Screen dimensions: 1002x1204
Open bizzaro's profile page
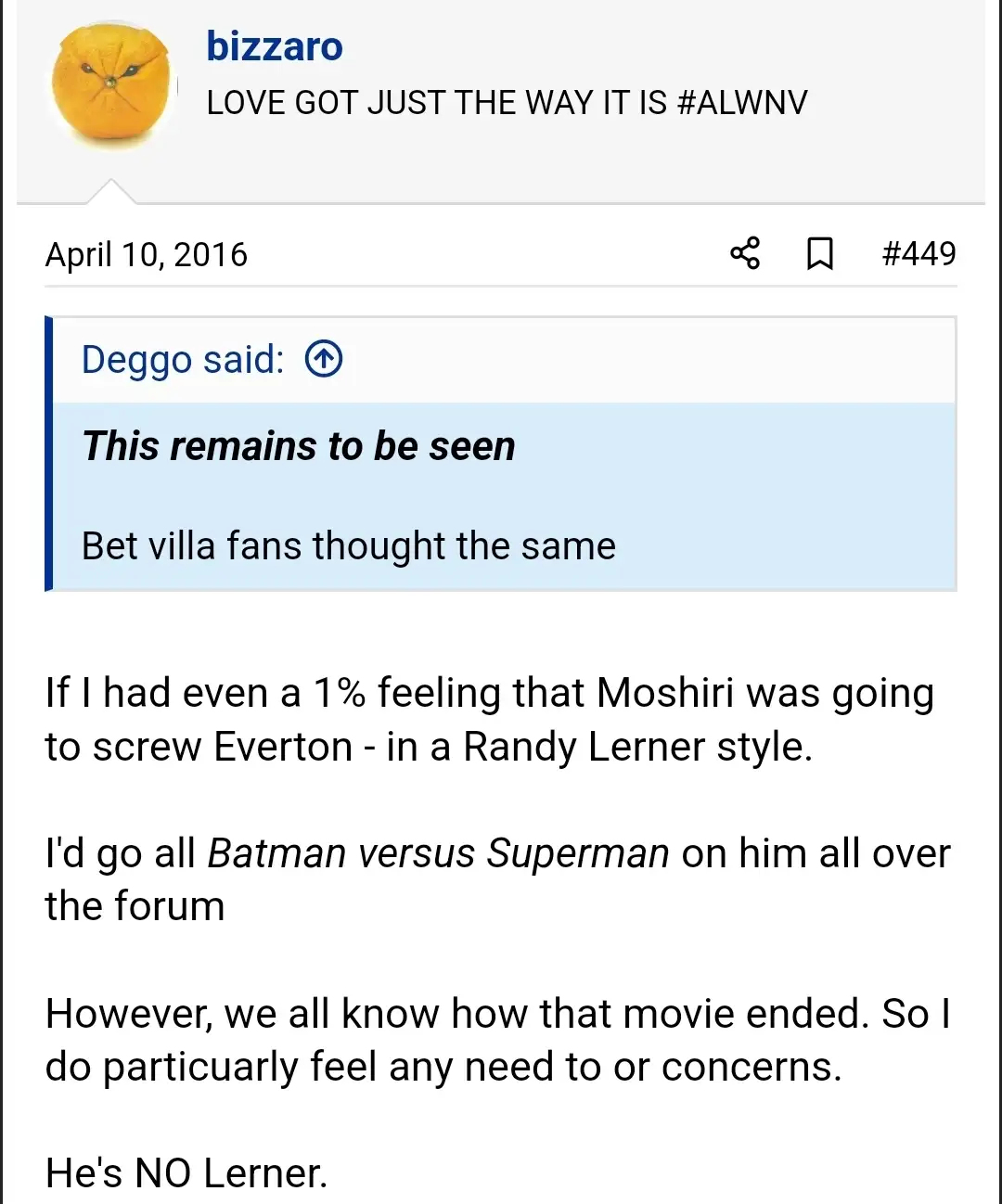(x=274, y=45)
